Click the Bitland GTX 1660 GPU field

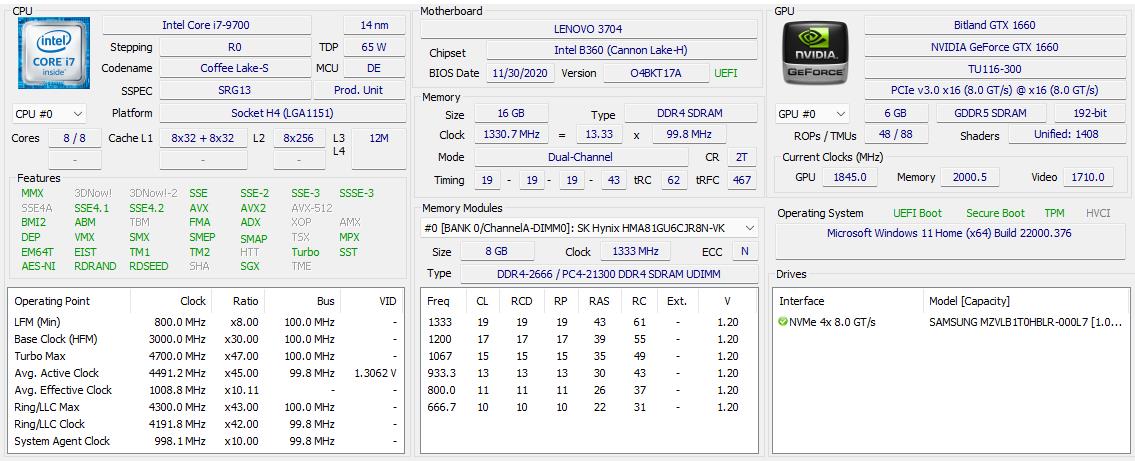point(994,25)
